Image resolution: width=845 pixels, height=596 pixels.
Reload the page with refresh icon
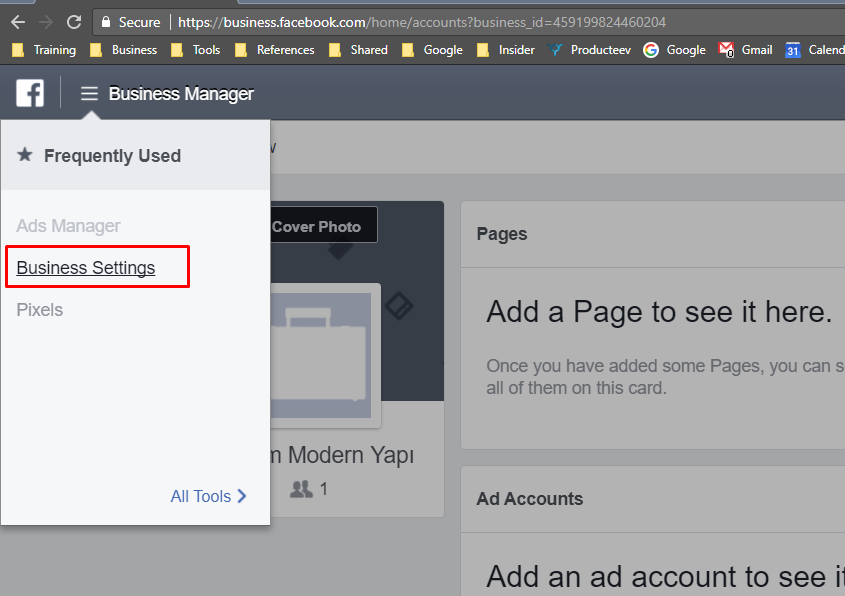(73, 22)
